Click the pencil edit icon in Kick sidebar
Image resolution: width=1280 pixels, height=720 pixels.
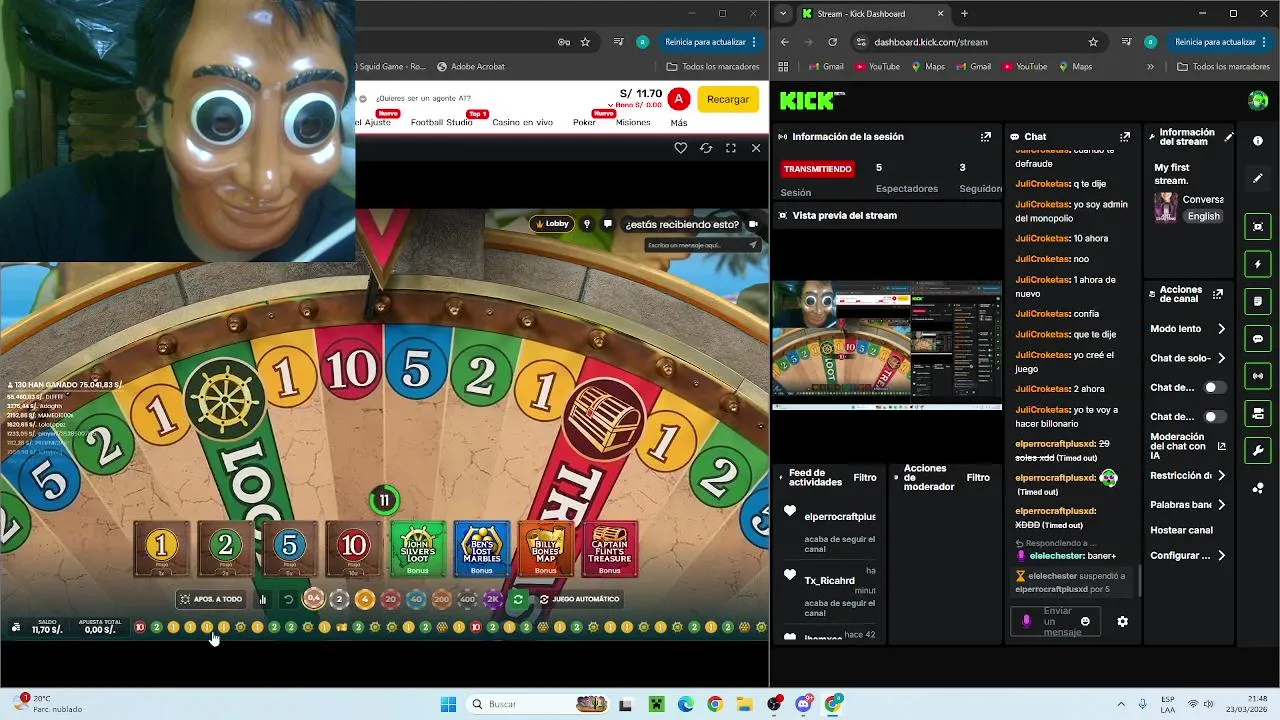click(x=1258, y=178)
